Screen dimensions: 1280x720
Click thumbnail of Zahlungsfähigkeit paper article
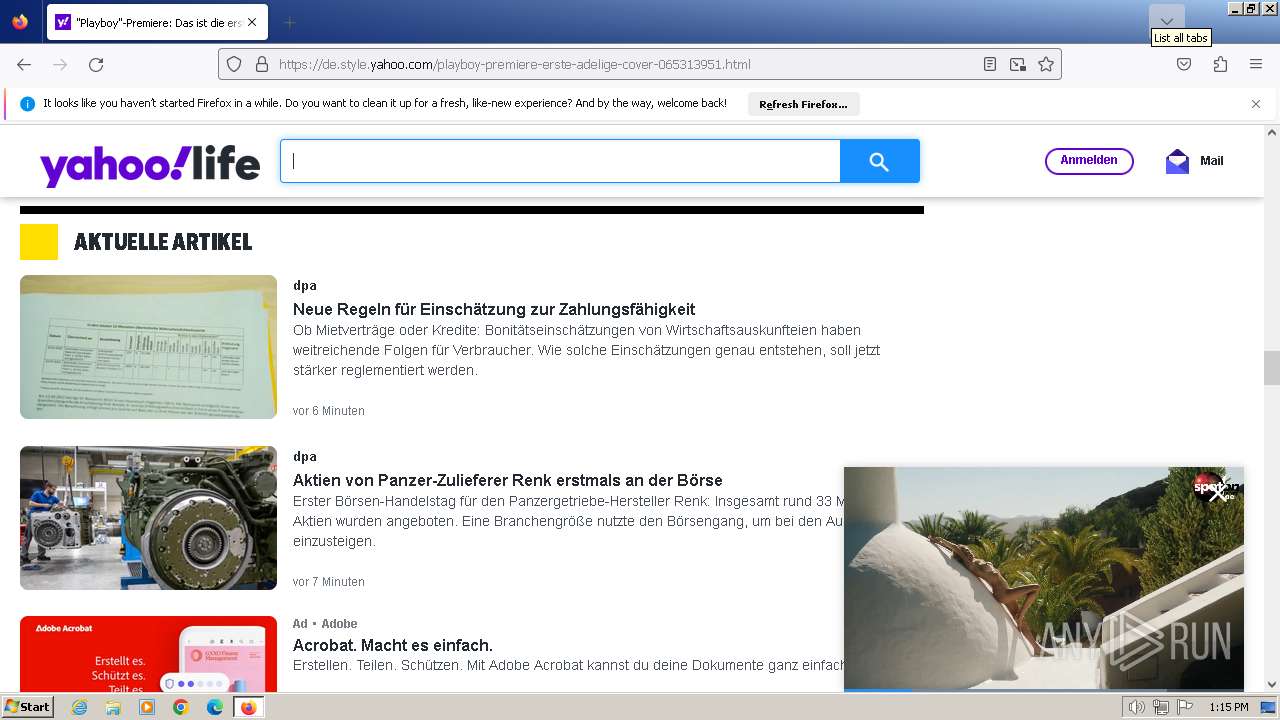pos(148,347)
